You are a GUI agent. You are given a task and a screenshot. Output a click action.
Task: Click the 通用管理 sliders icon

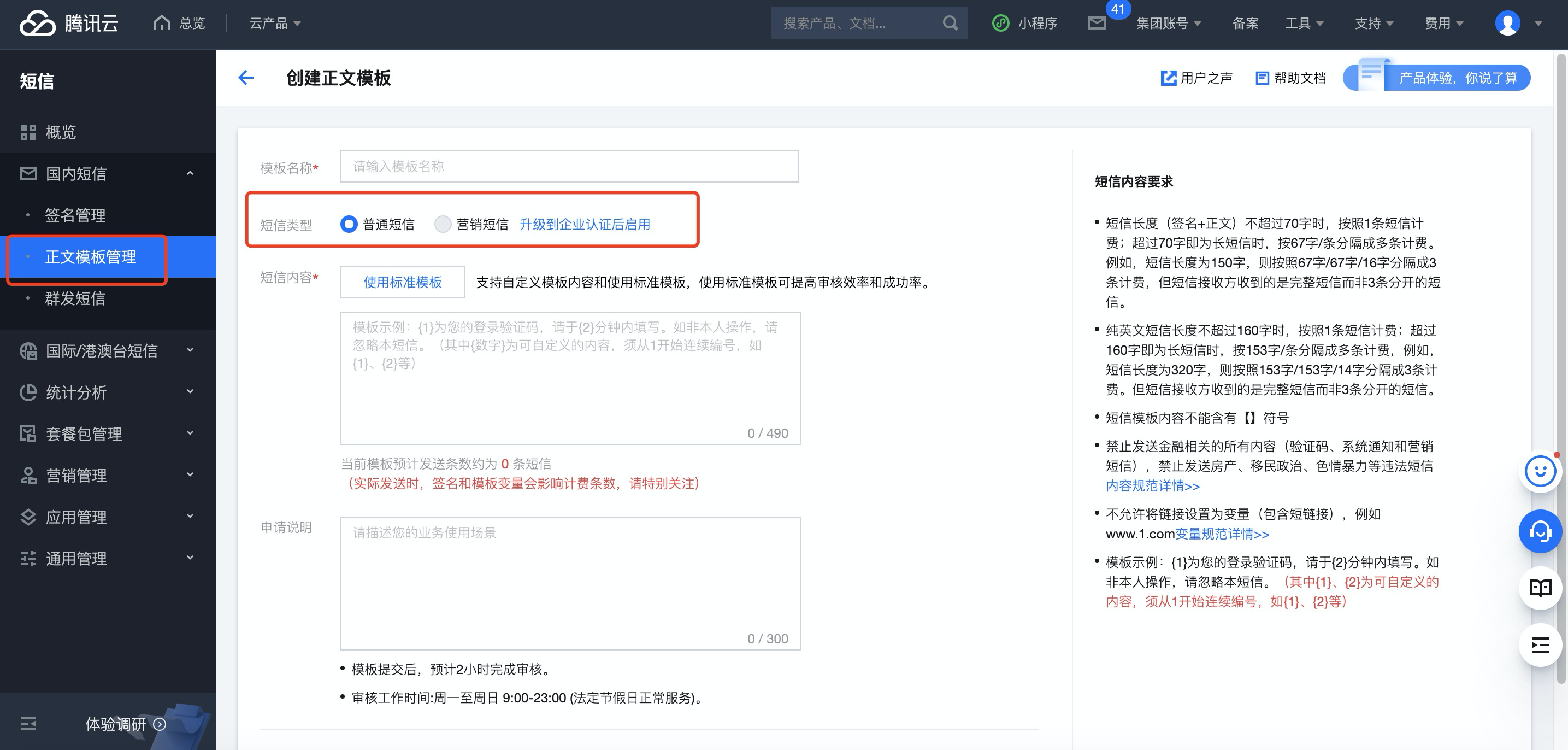28,558
